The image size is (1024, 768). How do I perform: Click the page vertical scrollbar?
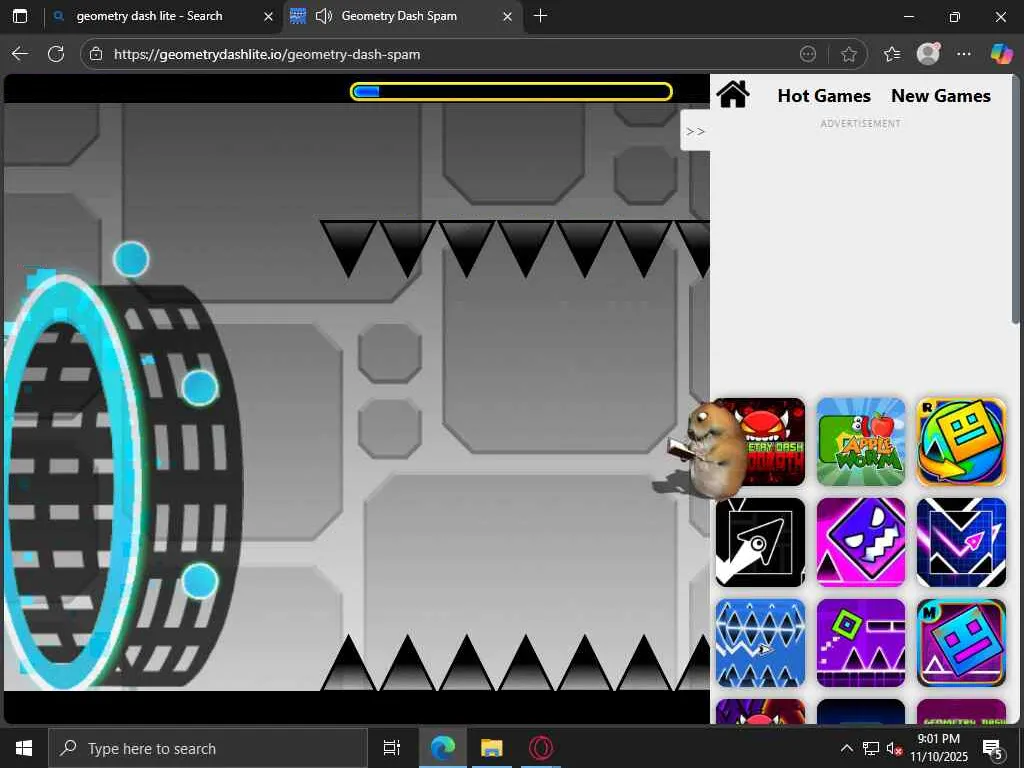[1015, 199]
